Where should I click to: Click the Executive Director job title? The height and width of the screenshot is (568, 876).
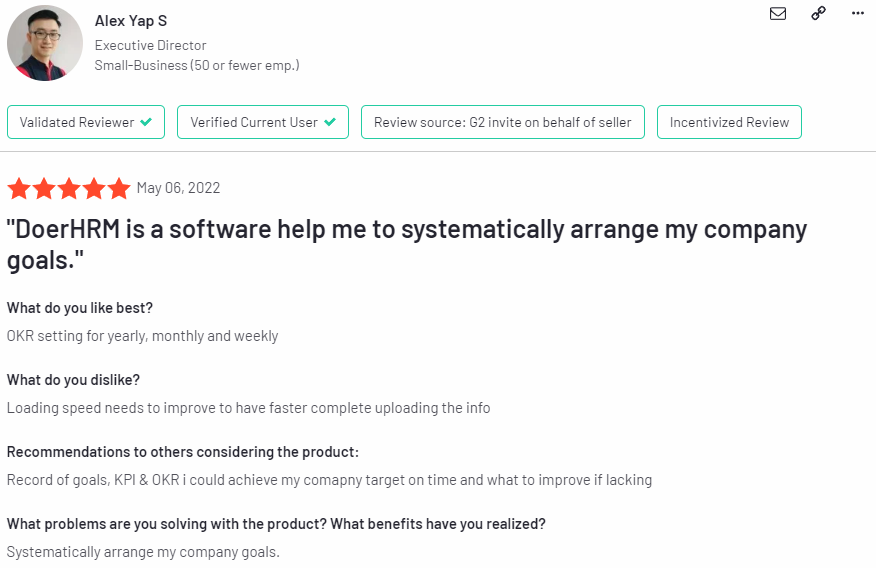click(150, 45)
